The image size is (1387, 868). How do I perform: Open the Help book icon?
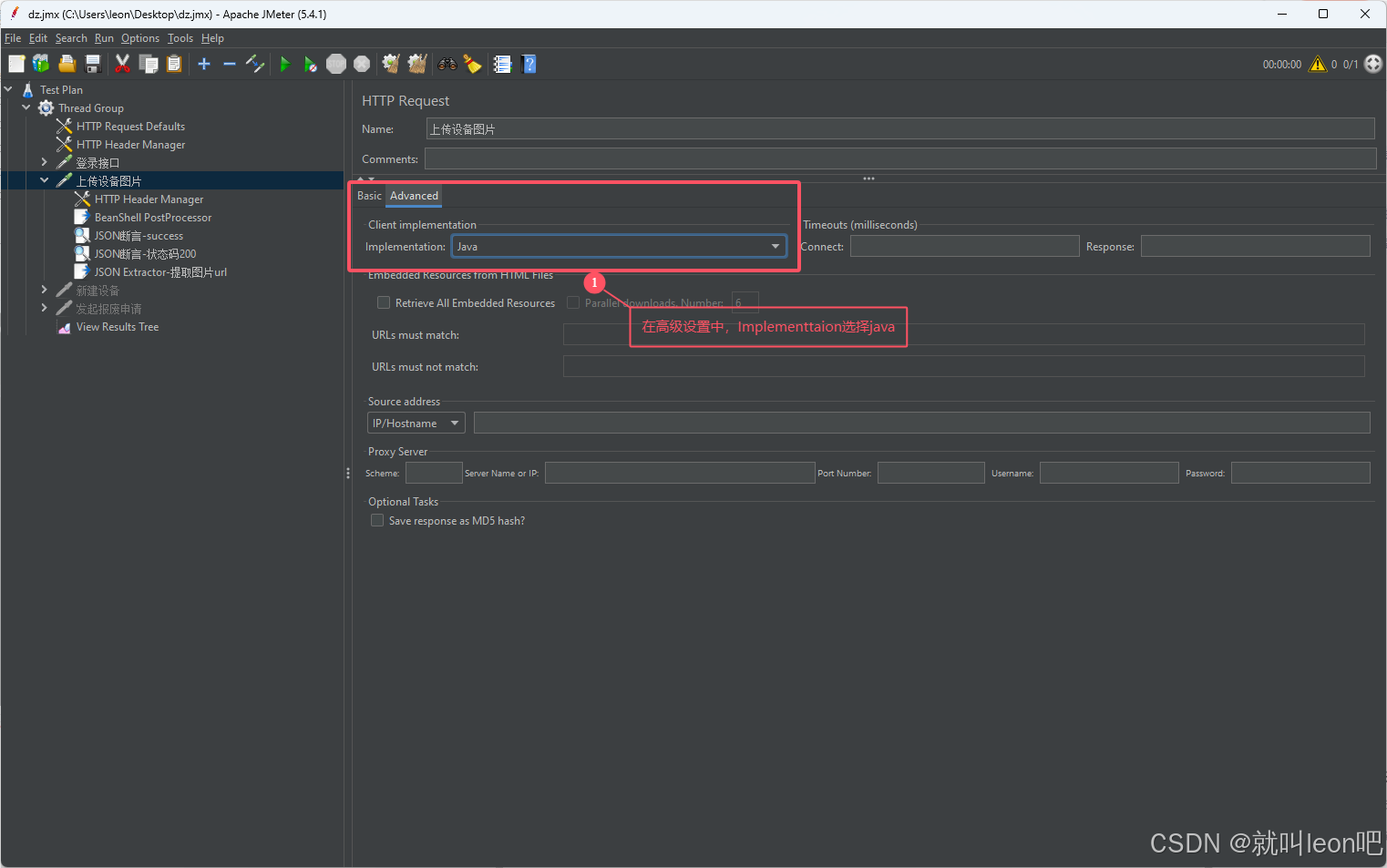coord(529,64)
